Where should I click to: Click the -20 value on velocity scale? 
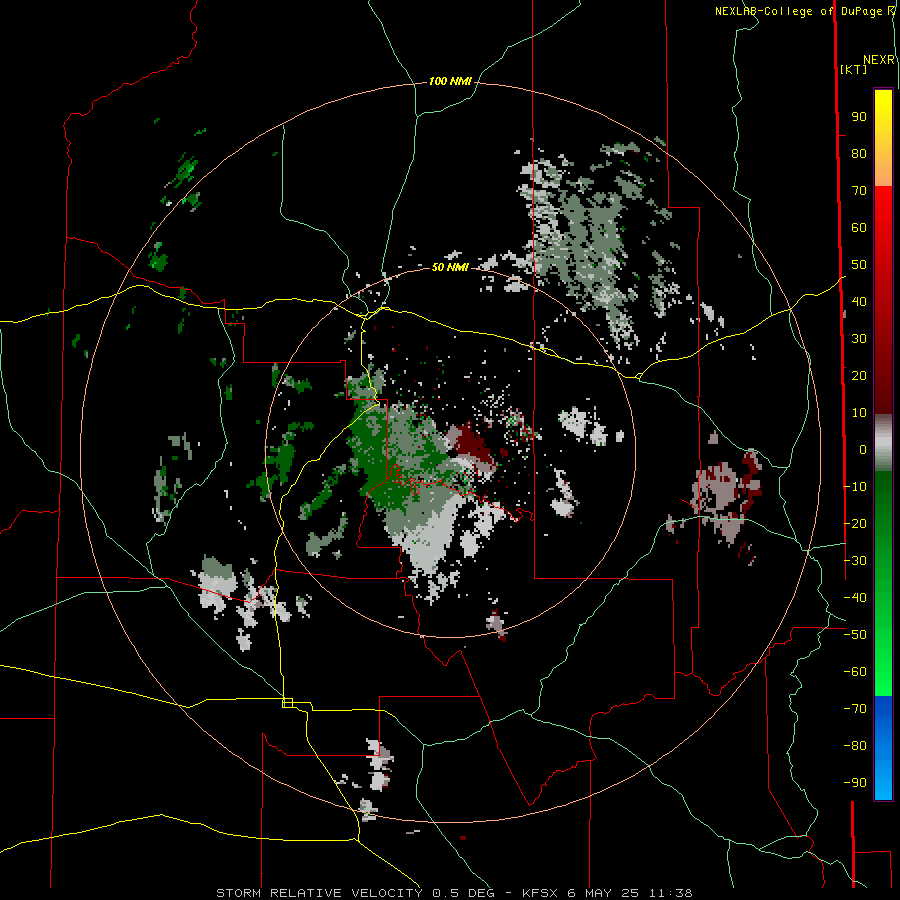point(855,523)
